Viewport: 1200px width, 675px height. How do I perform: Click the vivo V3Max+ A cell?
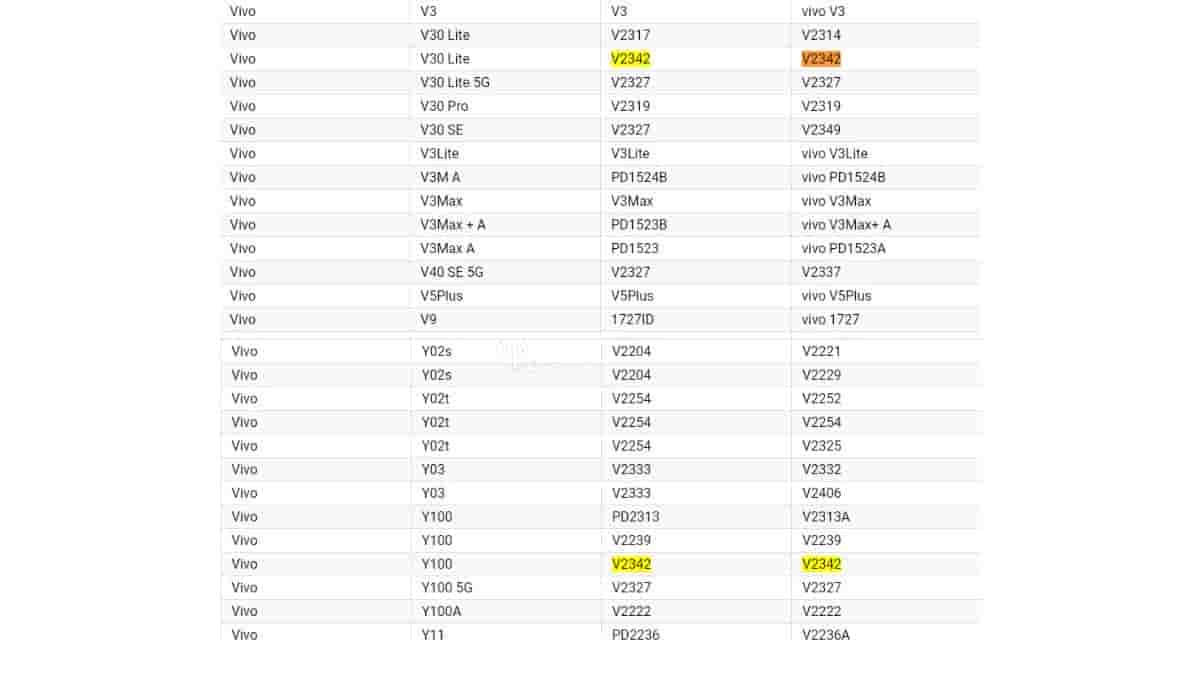846,225
